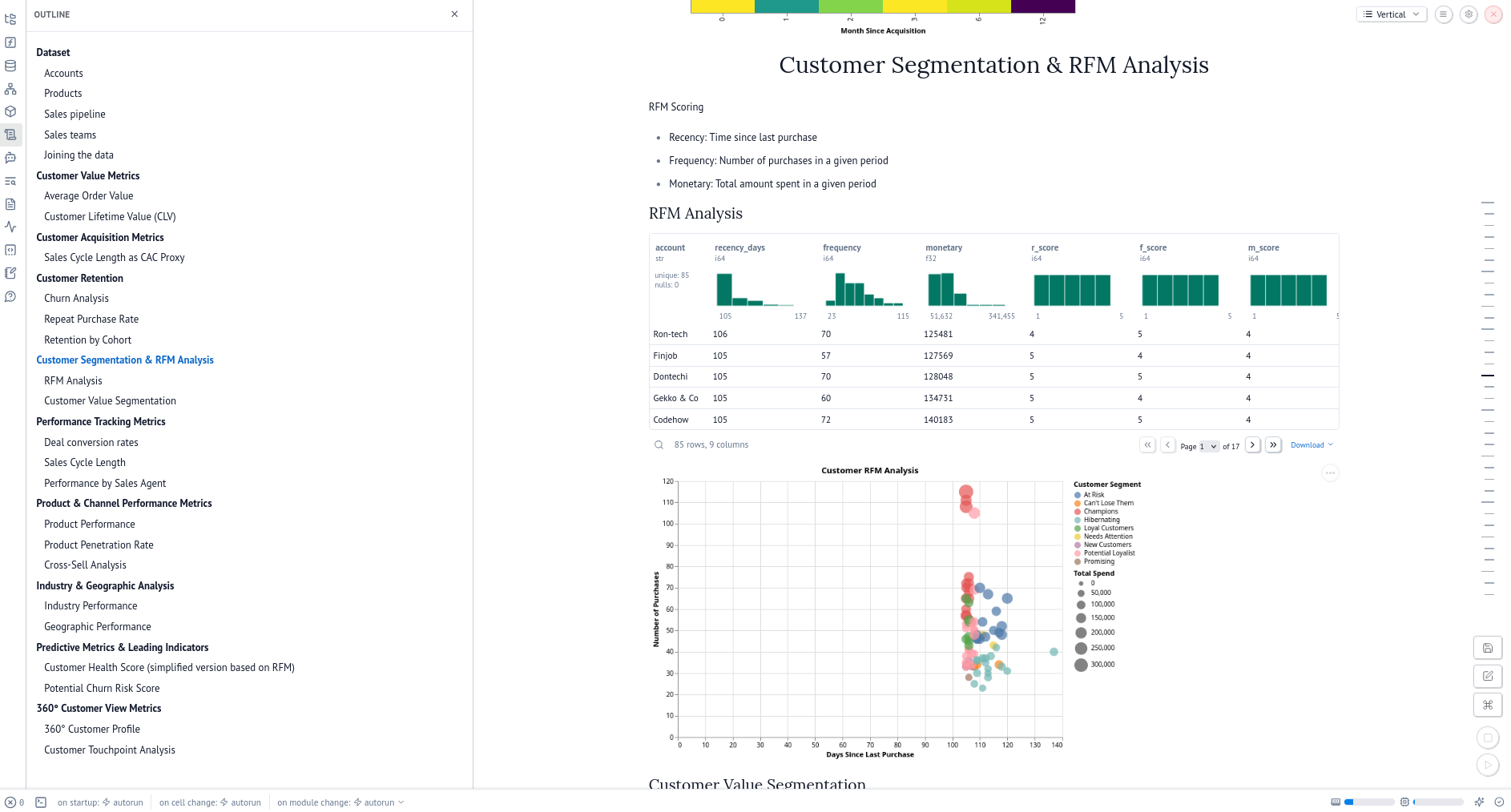The height and width of the screenshot is (812, 1511).
Task: Select Customer Value Segmentation outline entry
Action: click(x=110, y=401)
